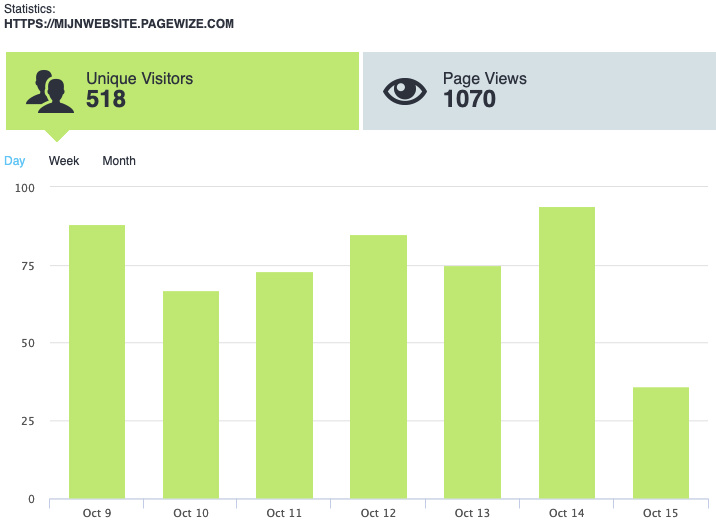The height and width of the screenshot is (529, 716).
Task: Click the Oct 14 axis label
Action: tap(566, 513)
